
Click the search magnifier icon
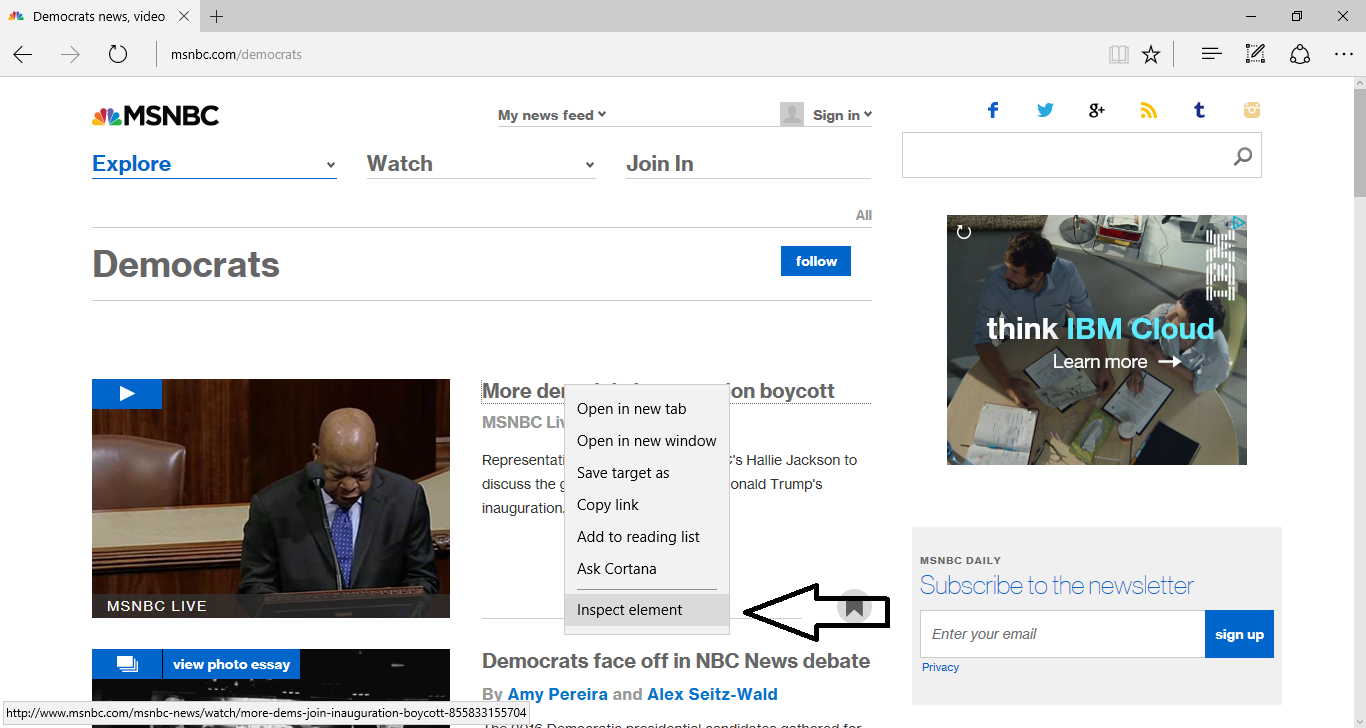1243,156
